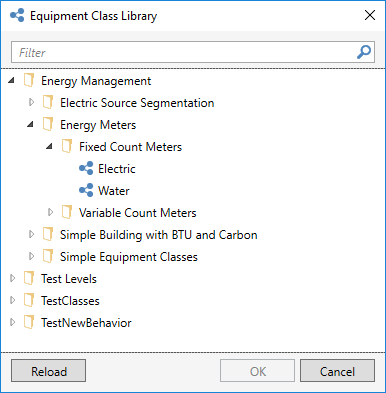Screen dimensions: 386x393
Task: Click the Reload button
Action: (49, 371)
